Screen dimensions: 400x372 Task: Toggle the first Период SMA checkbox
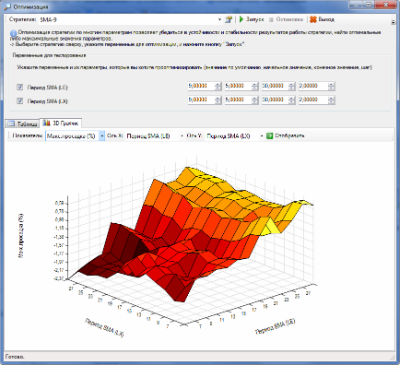pyautogui.click(x=20, y=87)
